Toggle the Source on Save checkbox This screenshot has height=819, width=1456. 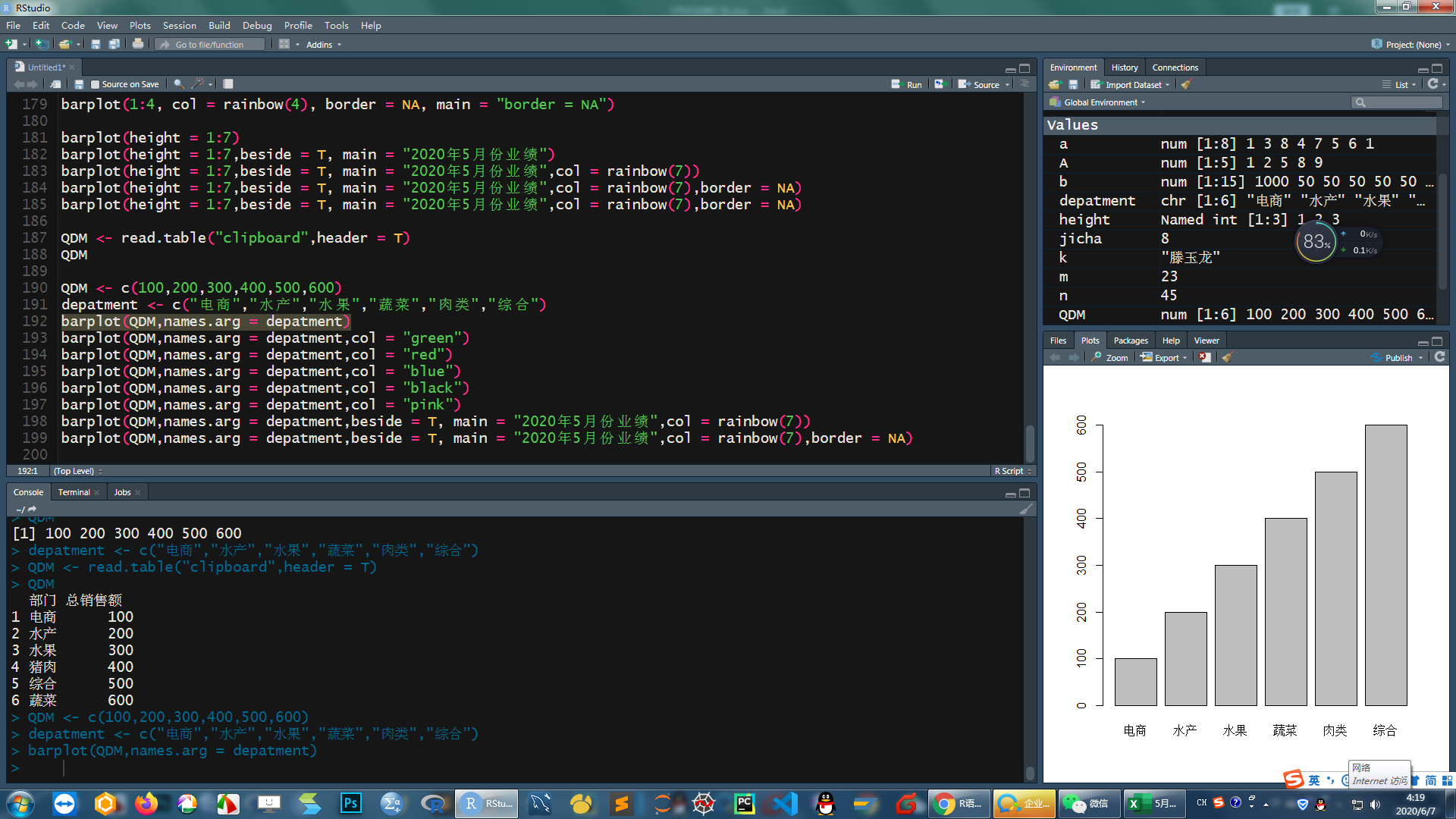click(96, 85)
